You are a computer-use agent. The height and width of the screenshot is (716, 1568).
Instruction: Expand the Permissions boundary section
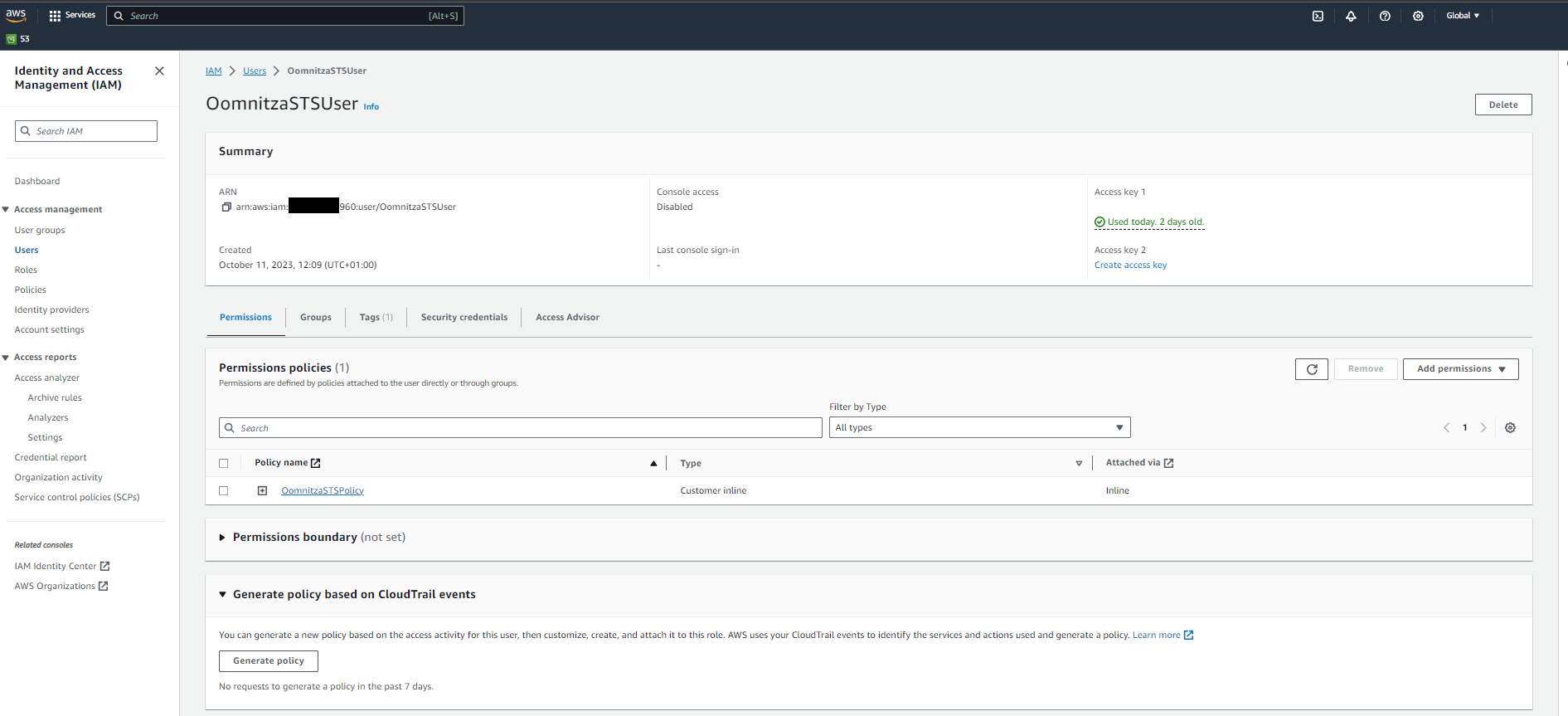point(222,538)
